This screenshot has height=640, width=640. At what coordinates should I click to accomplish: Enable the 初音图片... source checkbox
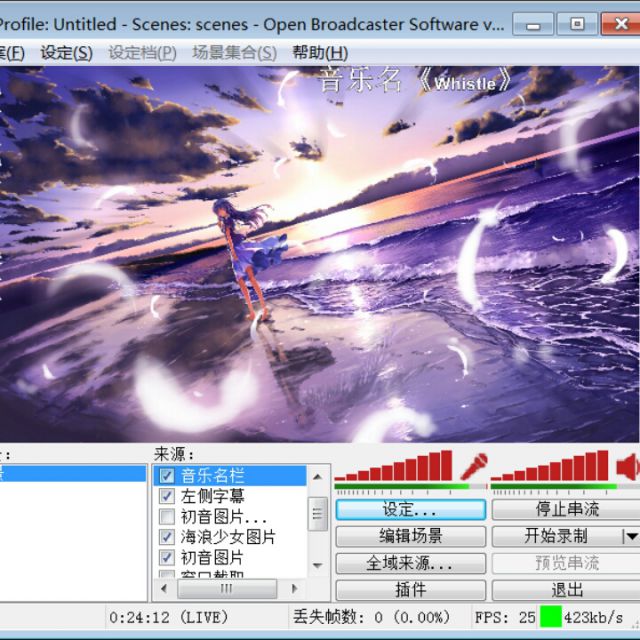tap(167, 516)
